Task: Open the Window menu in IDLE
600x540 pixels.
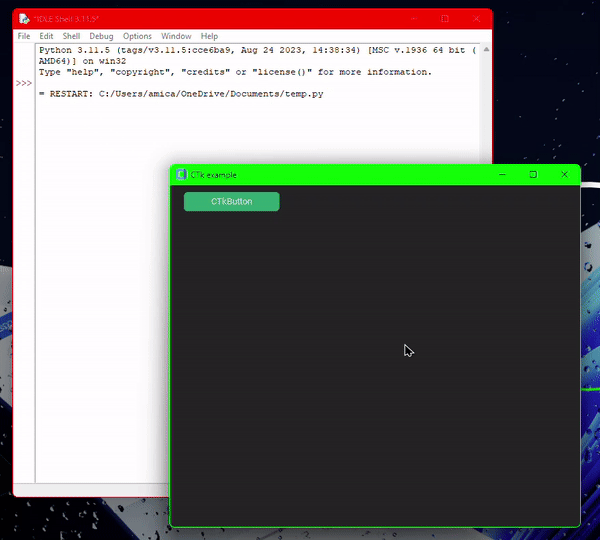Action: click(176, 36)
